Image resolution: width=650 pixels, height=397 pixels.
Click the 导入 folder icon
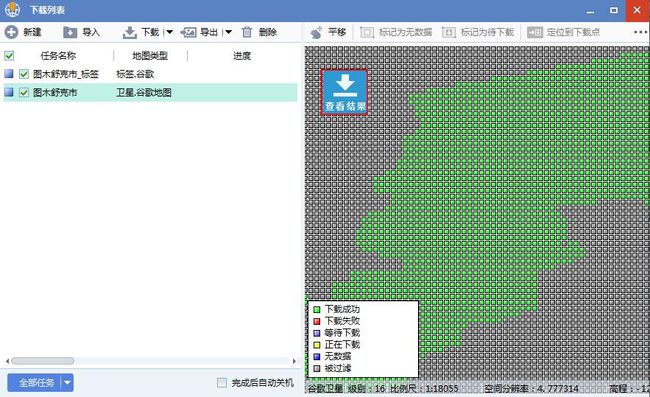click(x=70, y=32)
